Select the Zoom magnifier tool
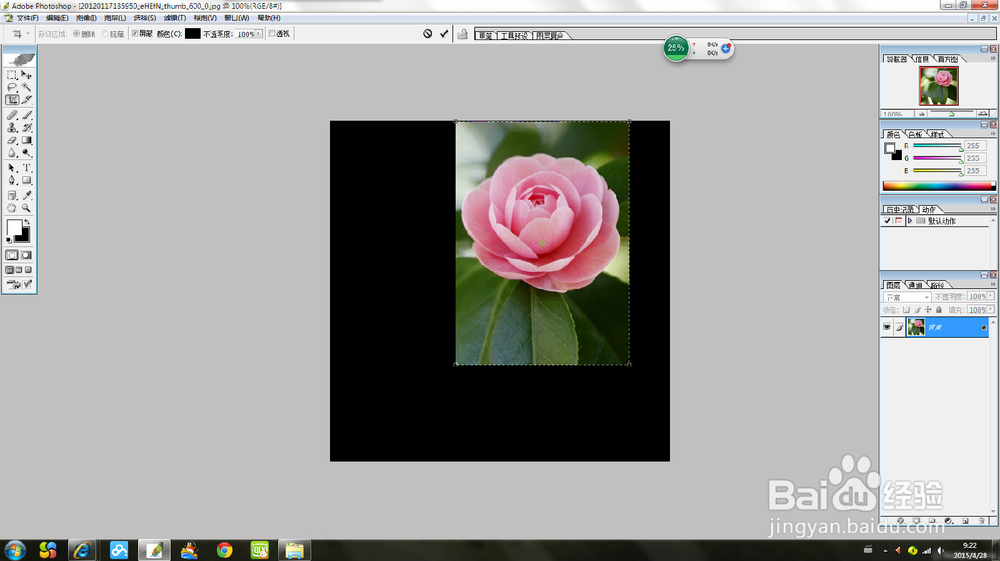 pos(27,208)
